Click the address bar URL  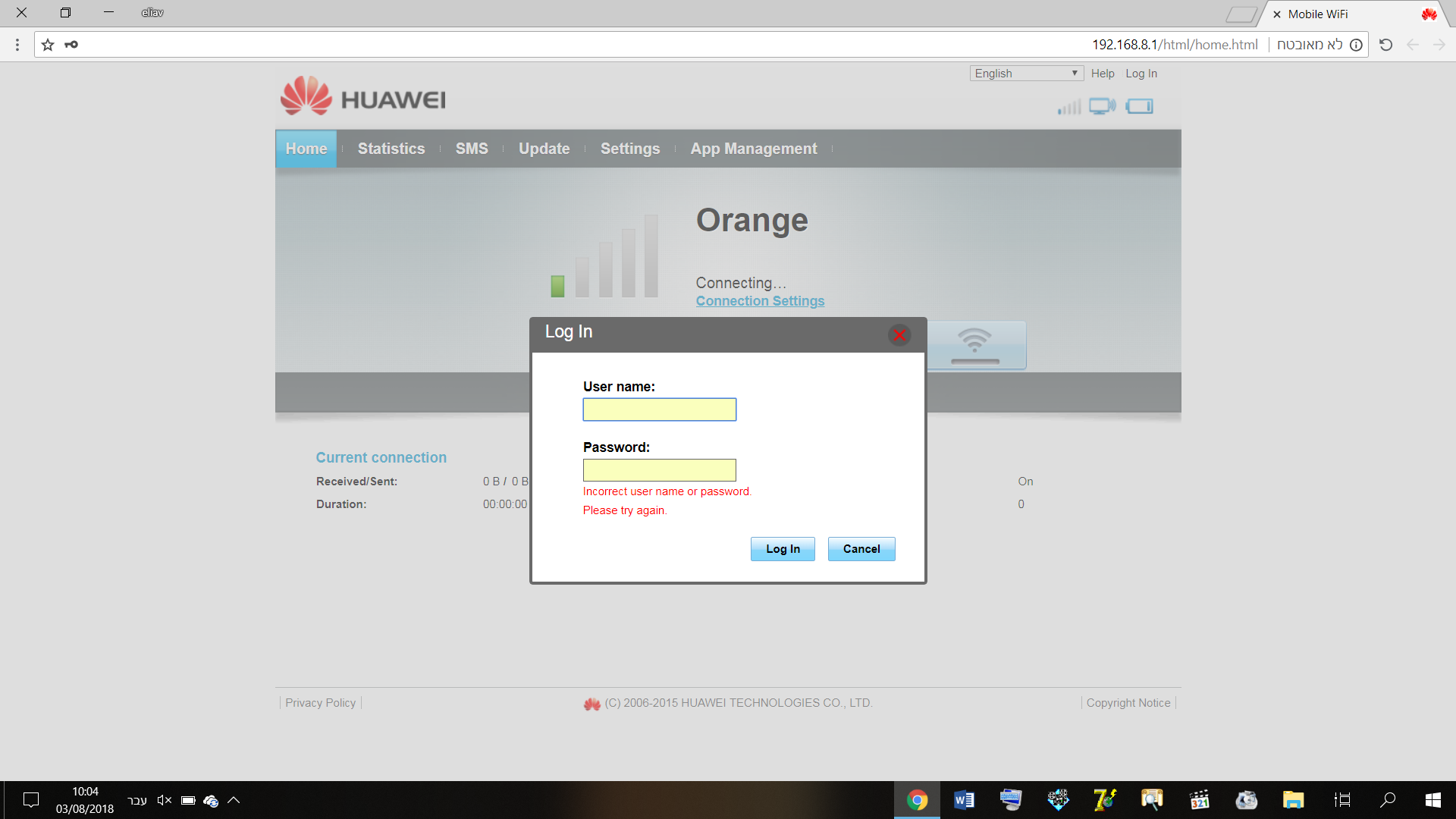[x=1175, y=45]
